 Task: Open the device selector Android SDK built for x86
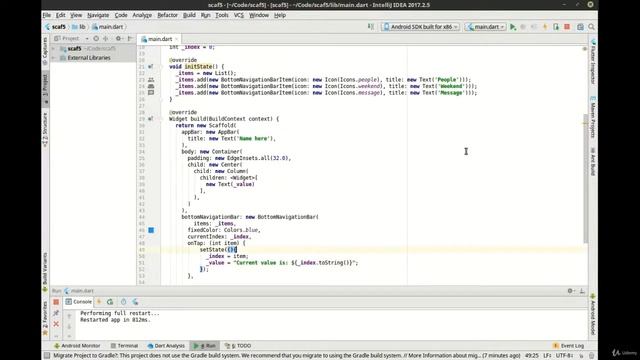[x=420, y=27]
